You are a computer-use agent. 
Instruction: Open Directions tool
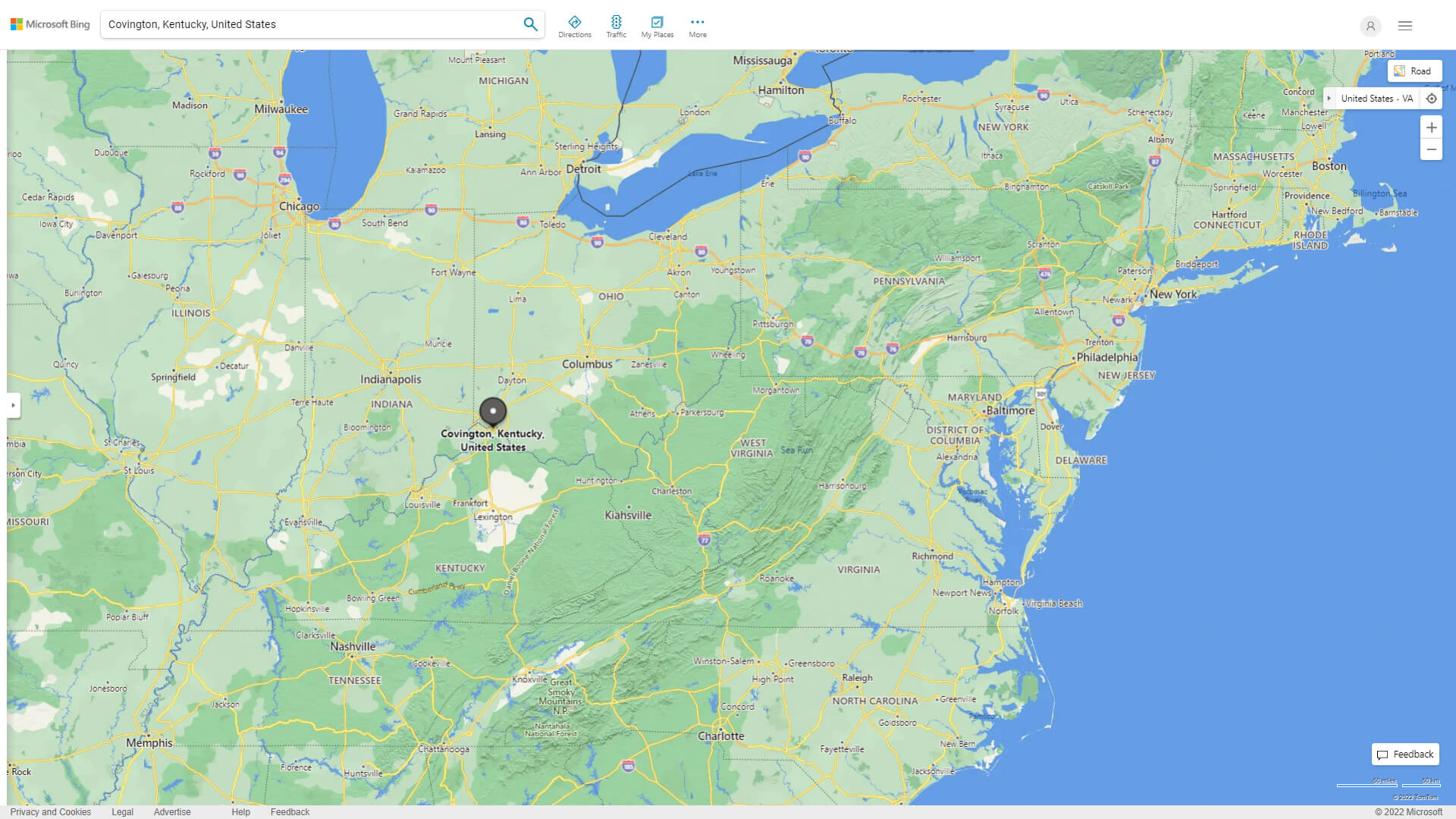click(x=574, y=27)
